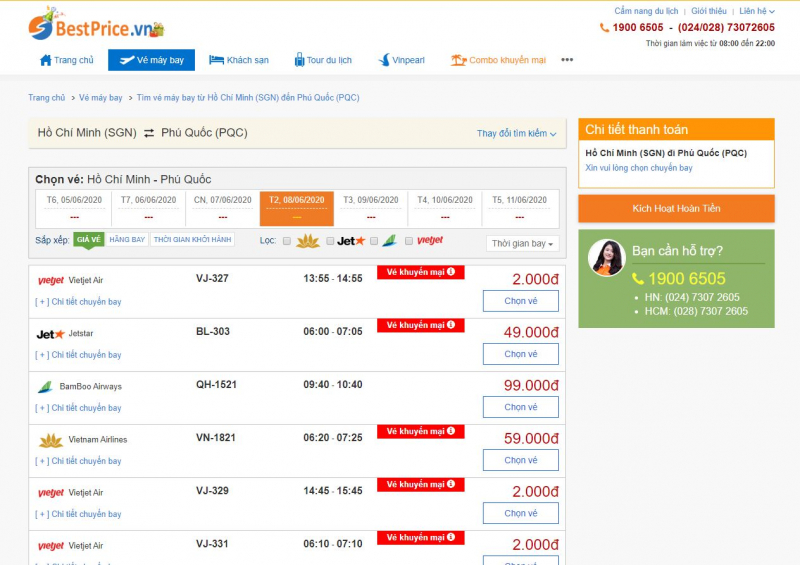
Task: Click the support agent avatar photo
Action: click(x=607, y=258)
